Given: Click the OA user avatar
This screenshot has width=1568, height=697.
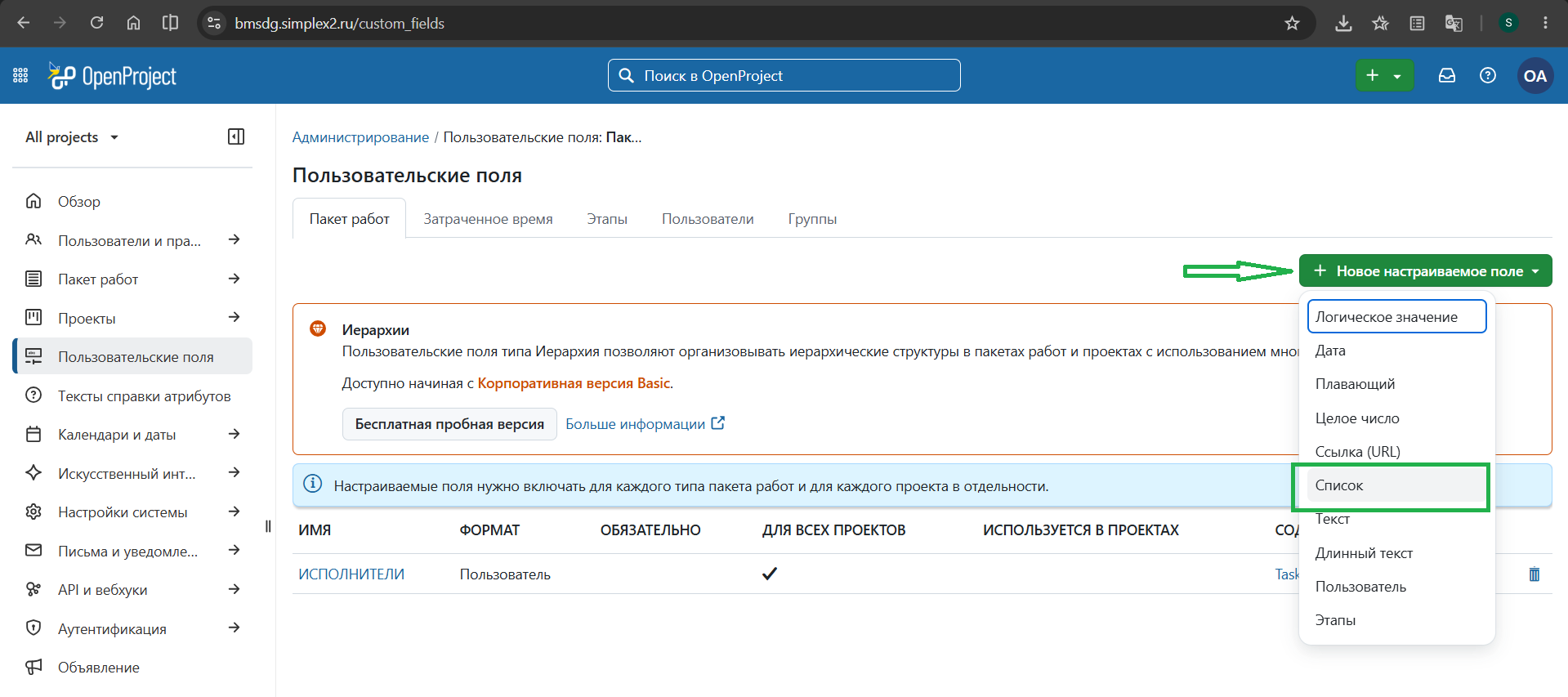Looking at the screenshot, I should (1534, 76).
